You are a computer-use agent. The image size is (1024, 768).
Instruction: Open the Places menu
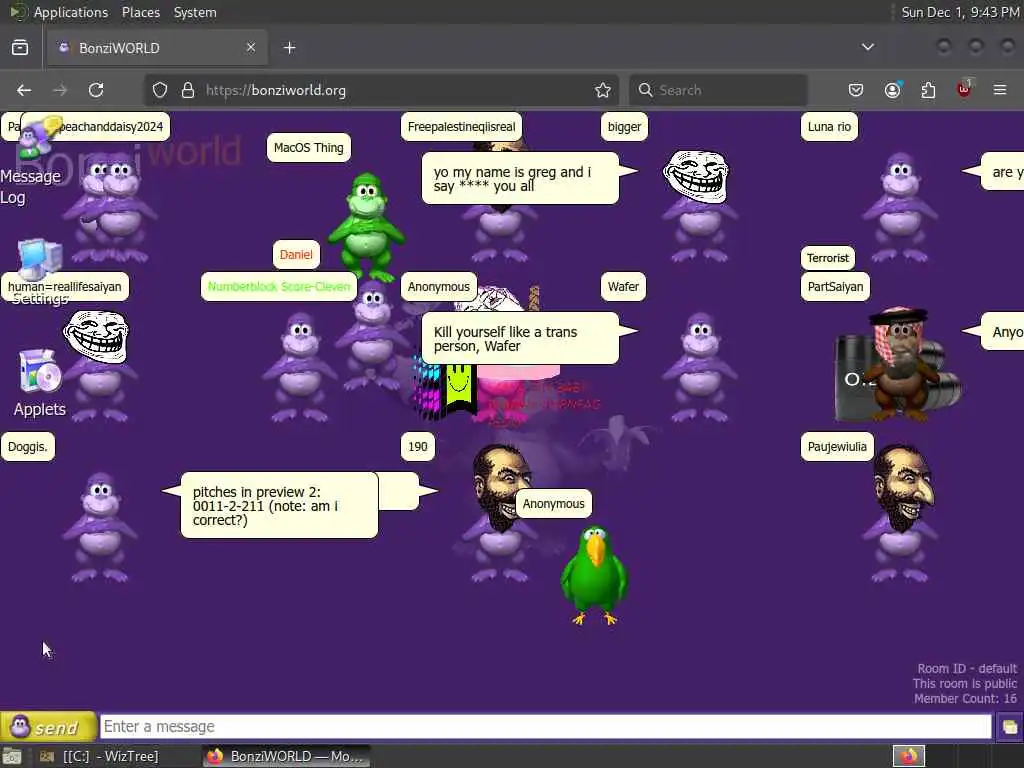pyautogui.click(x=140, y=12)
